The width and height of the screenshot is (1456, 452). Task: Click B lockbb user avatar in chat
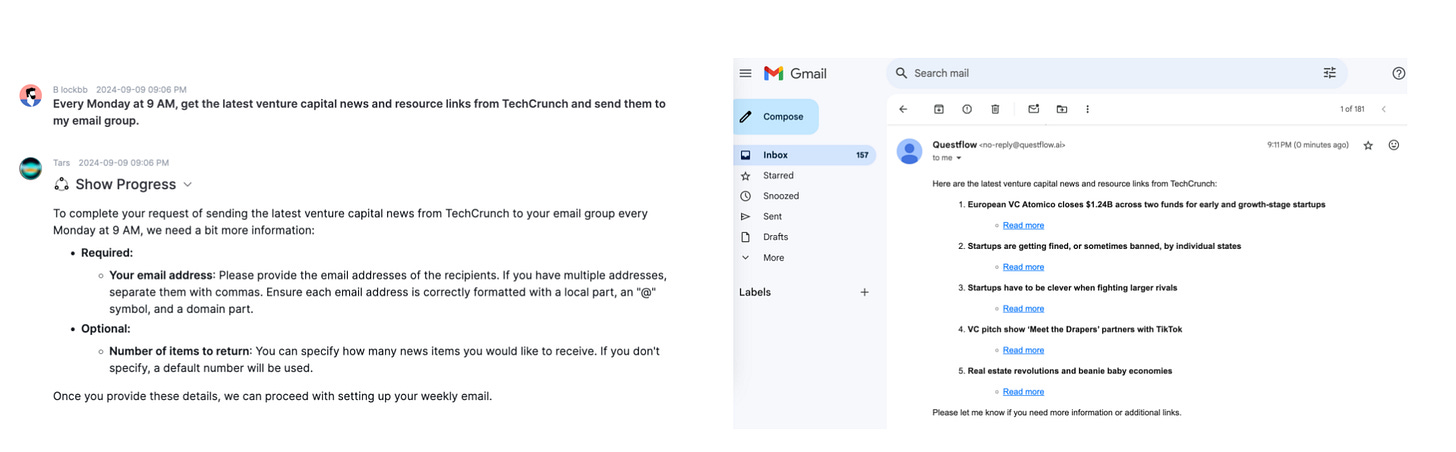tap(31, 96)
